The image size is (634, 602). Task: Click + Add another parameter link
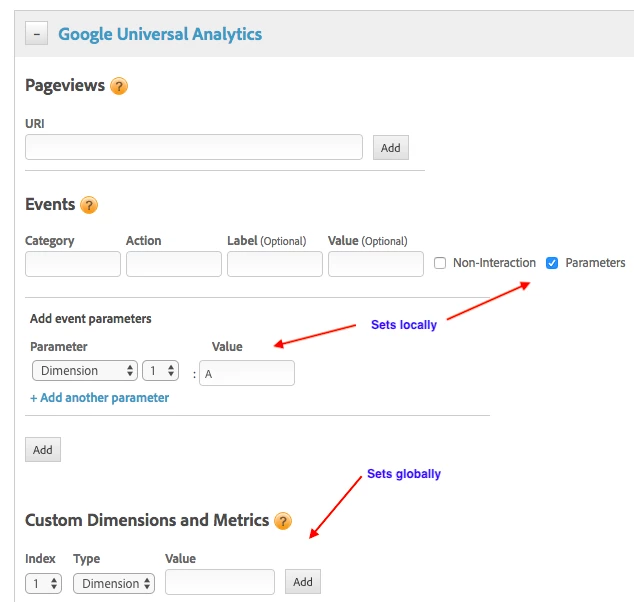99,398
